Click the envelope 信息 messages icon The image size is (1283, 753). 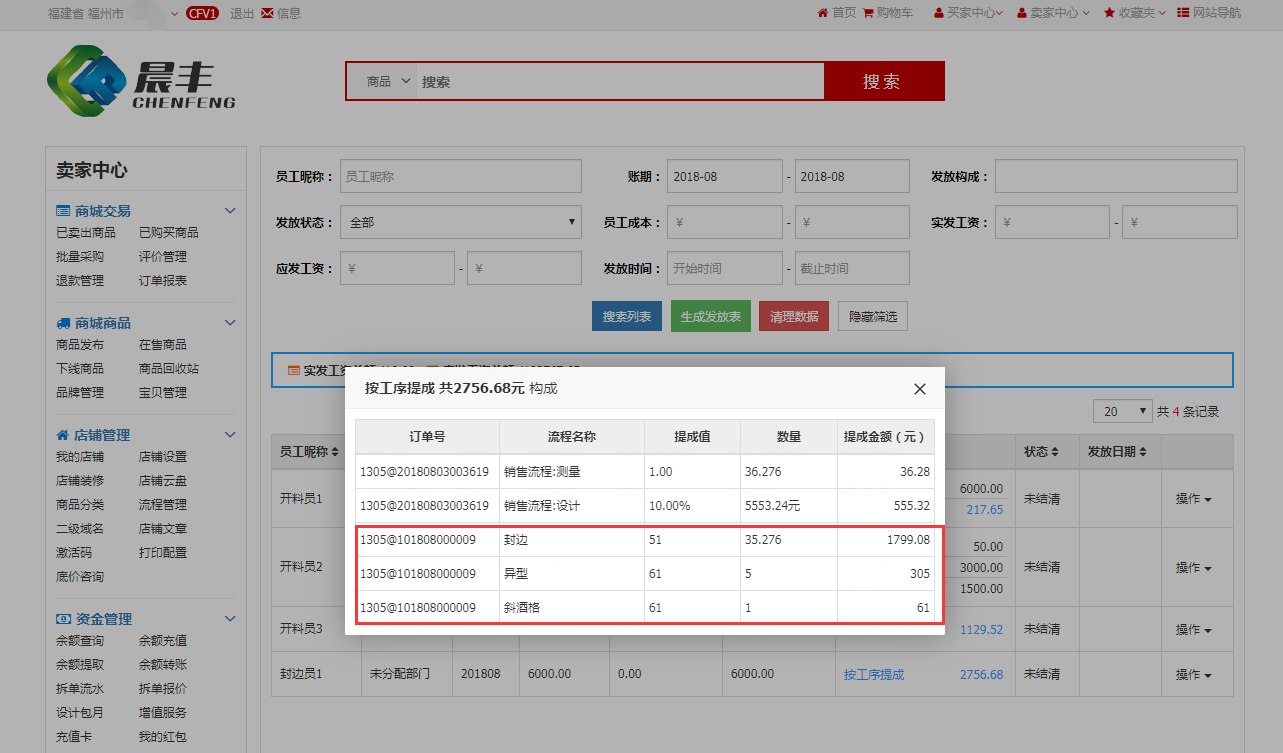point(267,13)
